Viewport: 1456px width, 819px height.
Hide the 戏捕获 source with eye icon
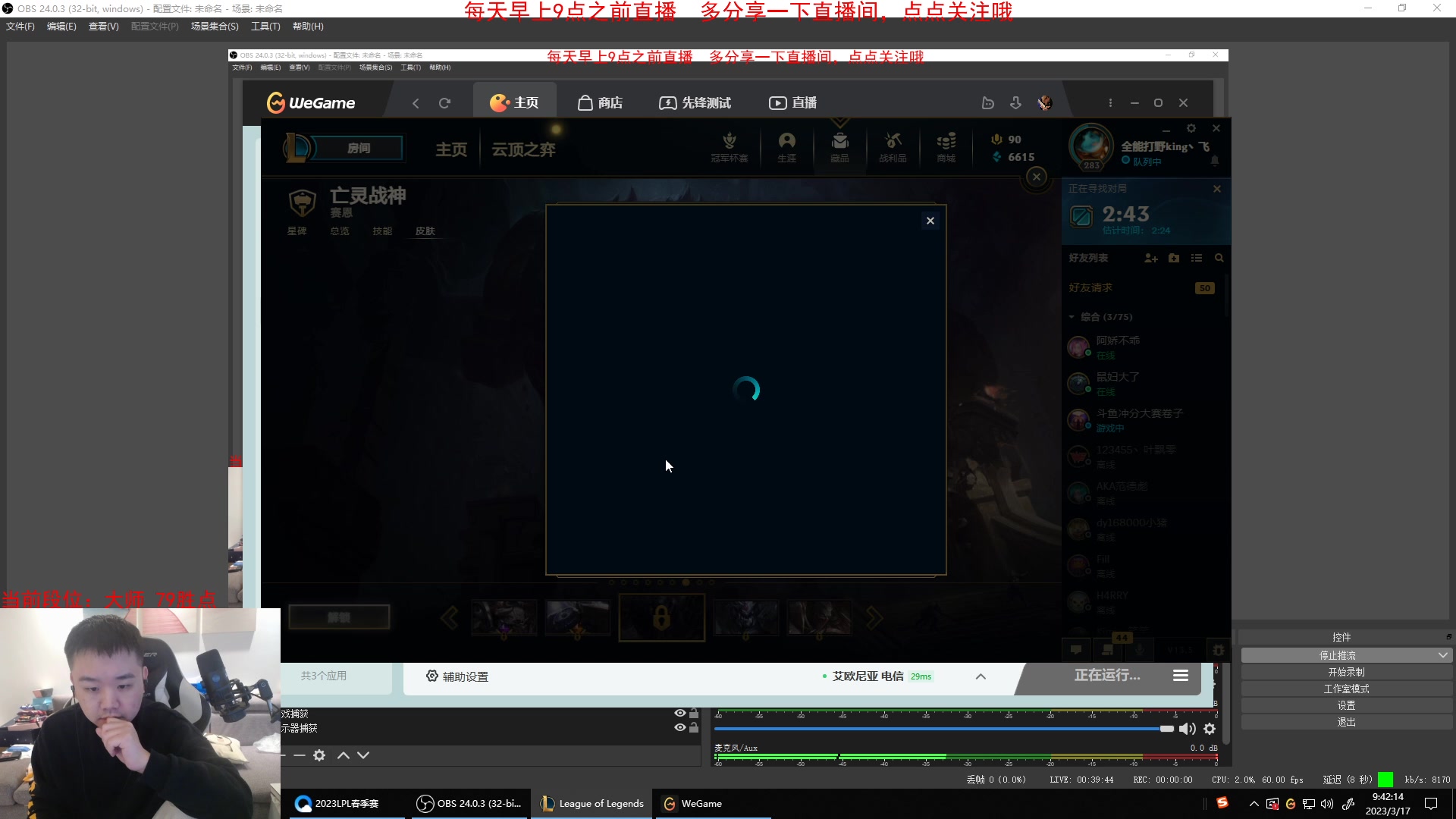(x=680, y=714)
